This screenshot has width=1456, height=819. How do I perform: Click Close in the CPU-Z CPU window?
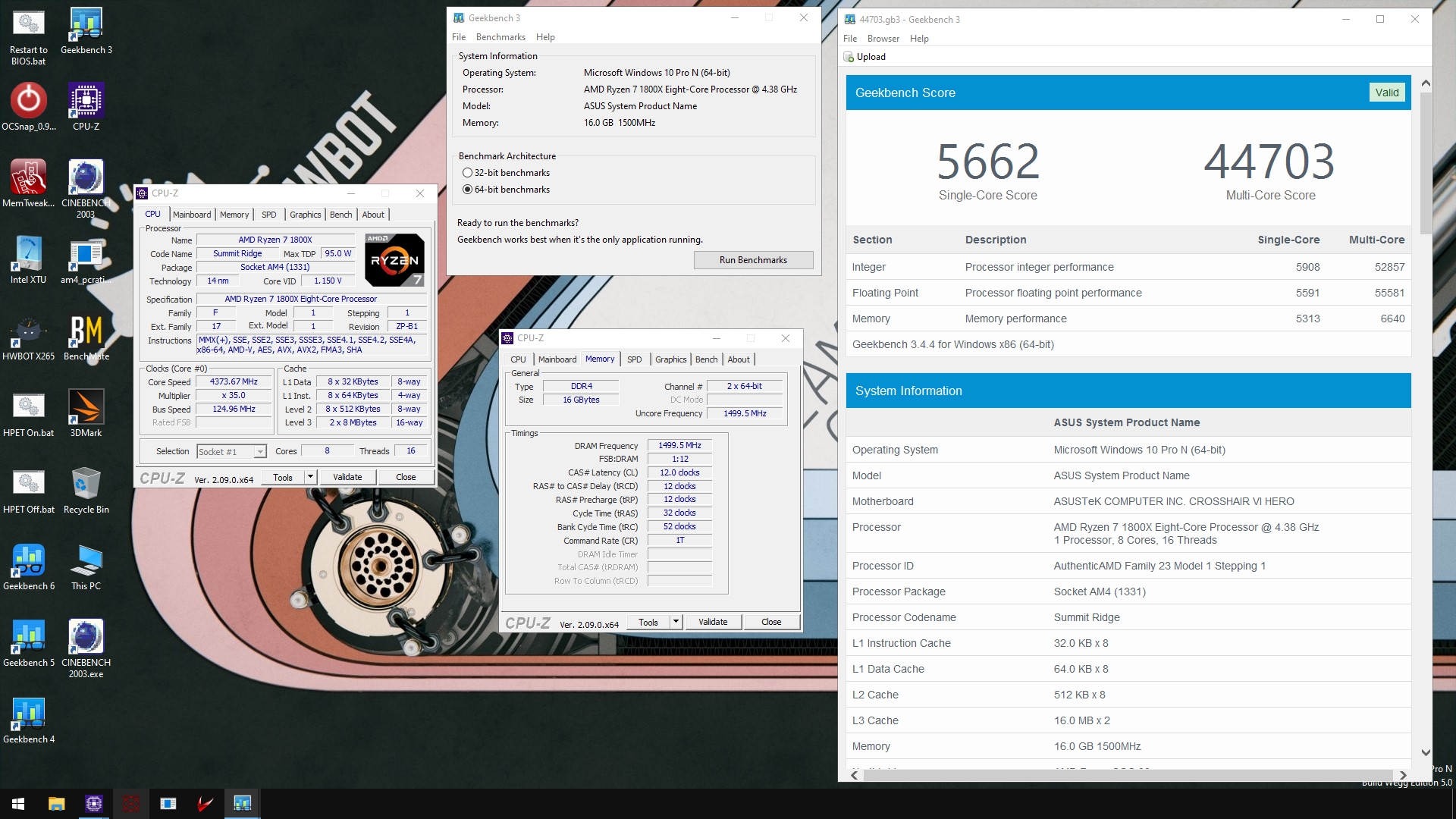point(406,477)
